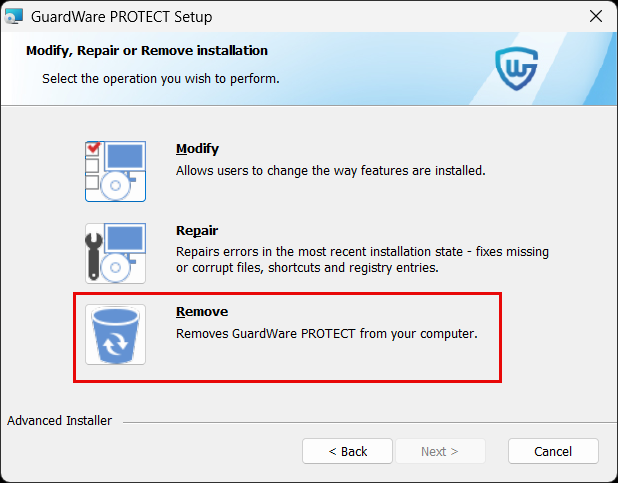Choose the Remove option label

[x=202, y=312]
